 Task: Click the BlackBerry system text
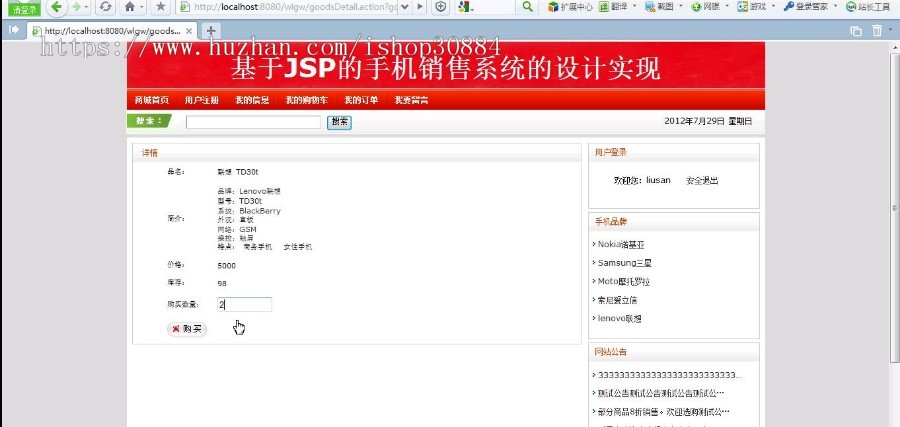point(260,211)
